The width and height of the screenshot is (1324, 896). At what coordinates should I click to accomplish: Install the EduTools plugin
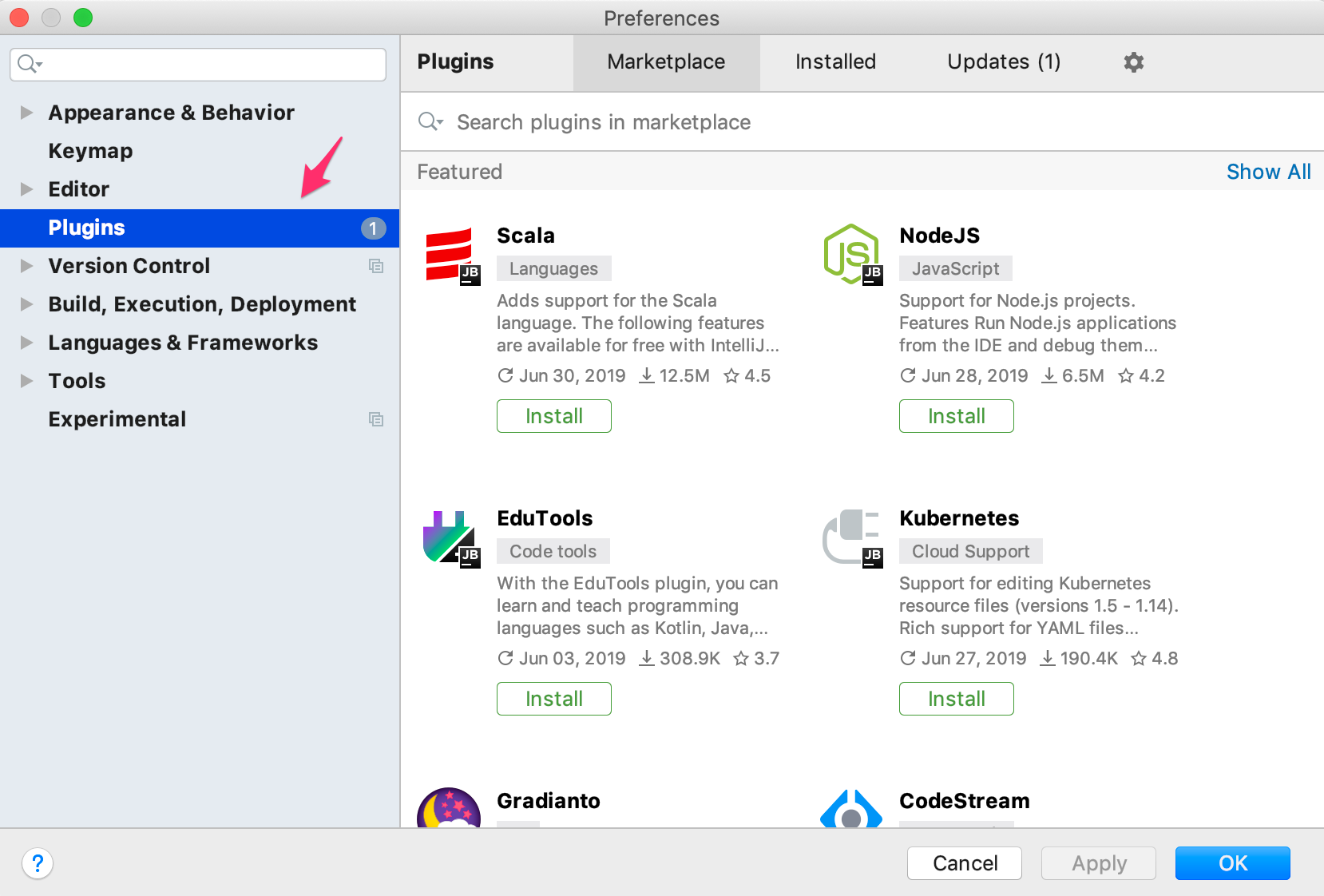coord(554,699)
